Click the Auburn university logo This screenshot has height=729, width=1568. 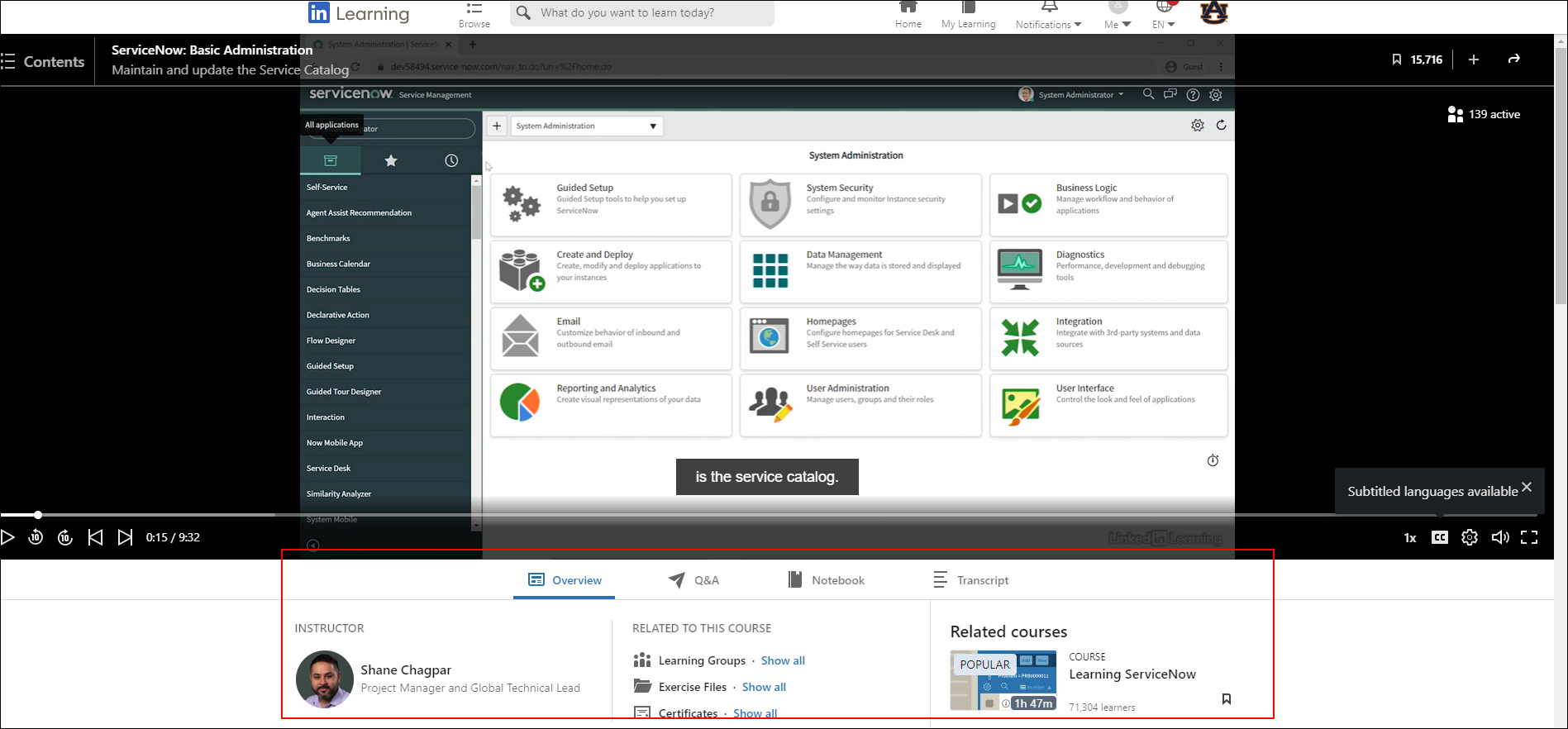click(1214, 12)
